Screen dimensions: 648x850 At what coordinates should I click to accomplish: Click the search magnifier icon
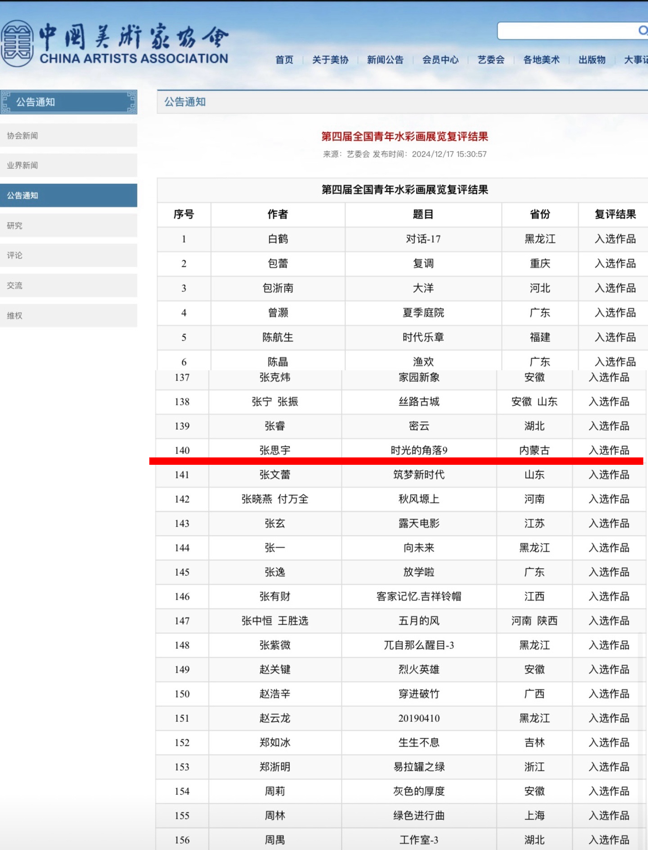(x=642, y=31)
